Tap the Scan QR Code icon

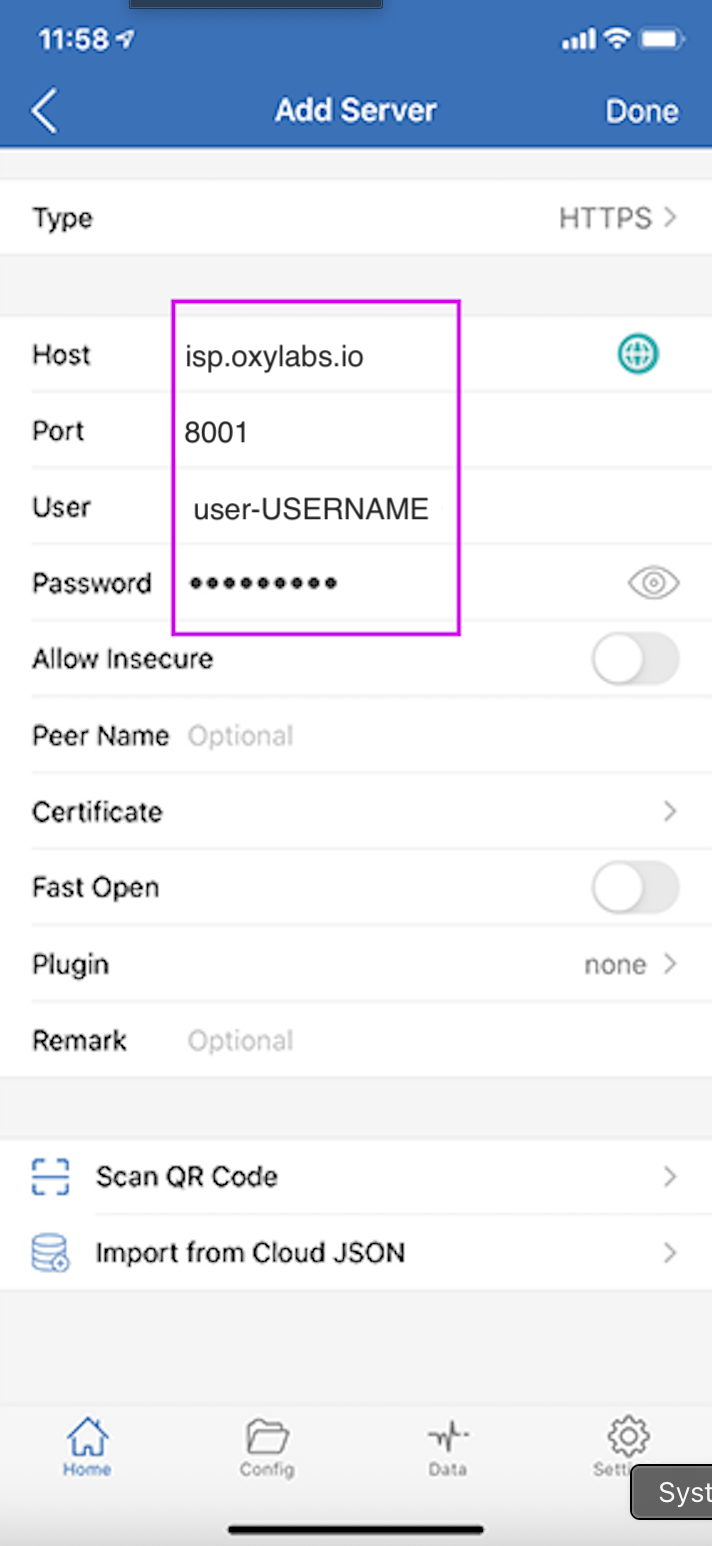pos(51,1177)
